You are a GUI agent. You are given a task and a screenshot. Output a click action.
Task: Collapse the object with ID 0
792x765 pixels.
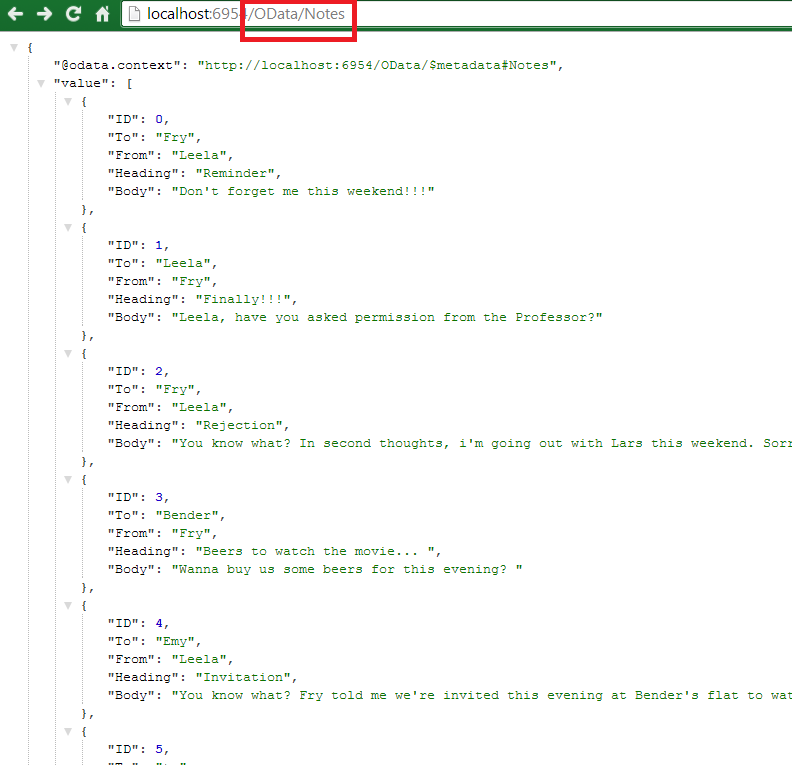(68, 101)
